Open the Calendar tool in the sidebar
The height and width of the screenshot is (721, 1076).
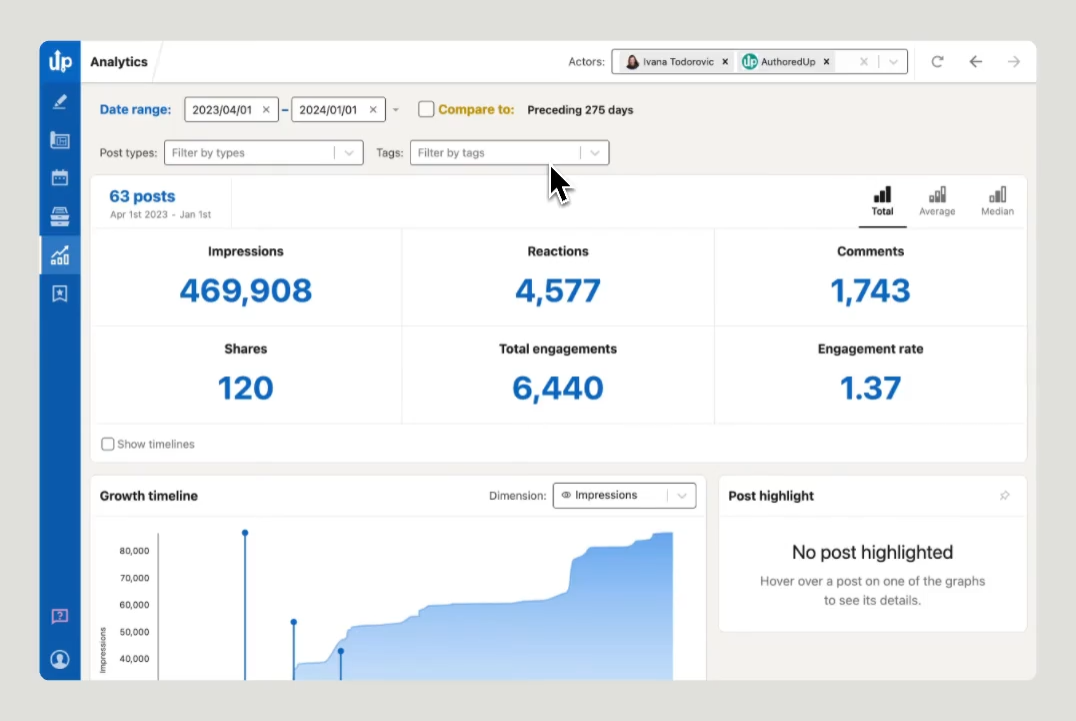(x=59, y=177)
